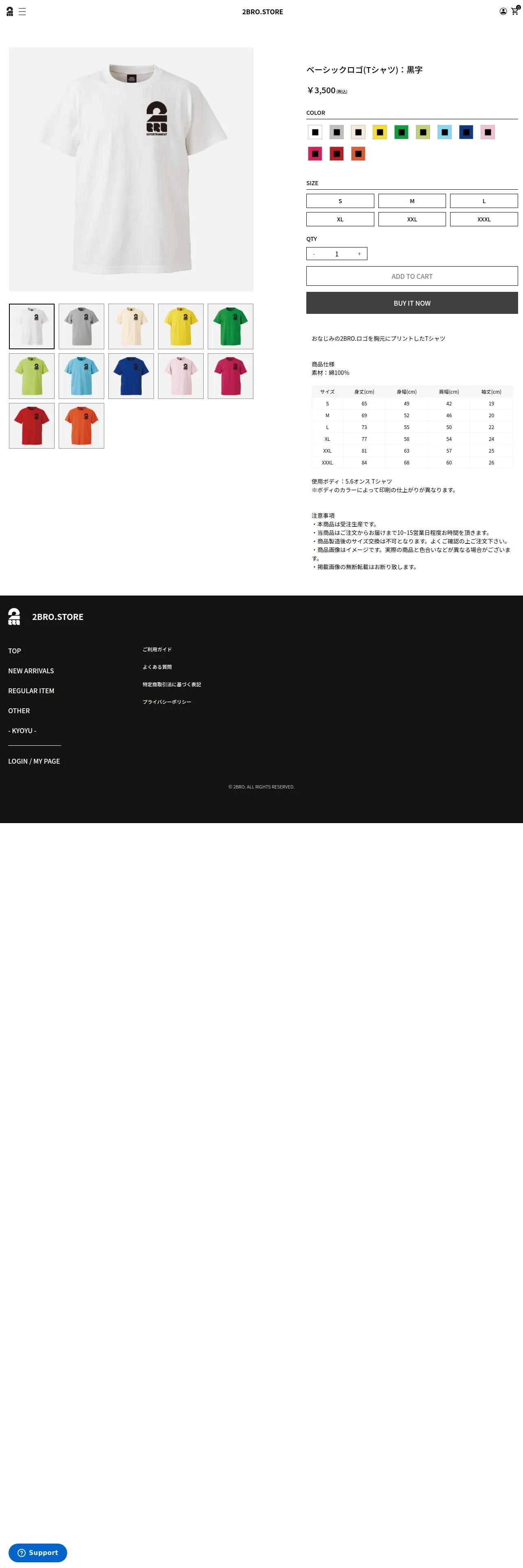View the orange T-shirt thumbnail
Viewport: 523px width, 1568px height.
coord(81,426)
